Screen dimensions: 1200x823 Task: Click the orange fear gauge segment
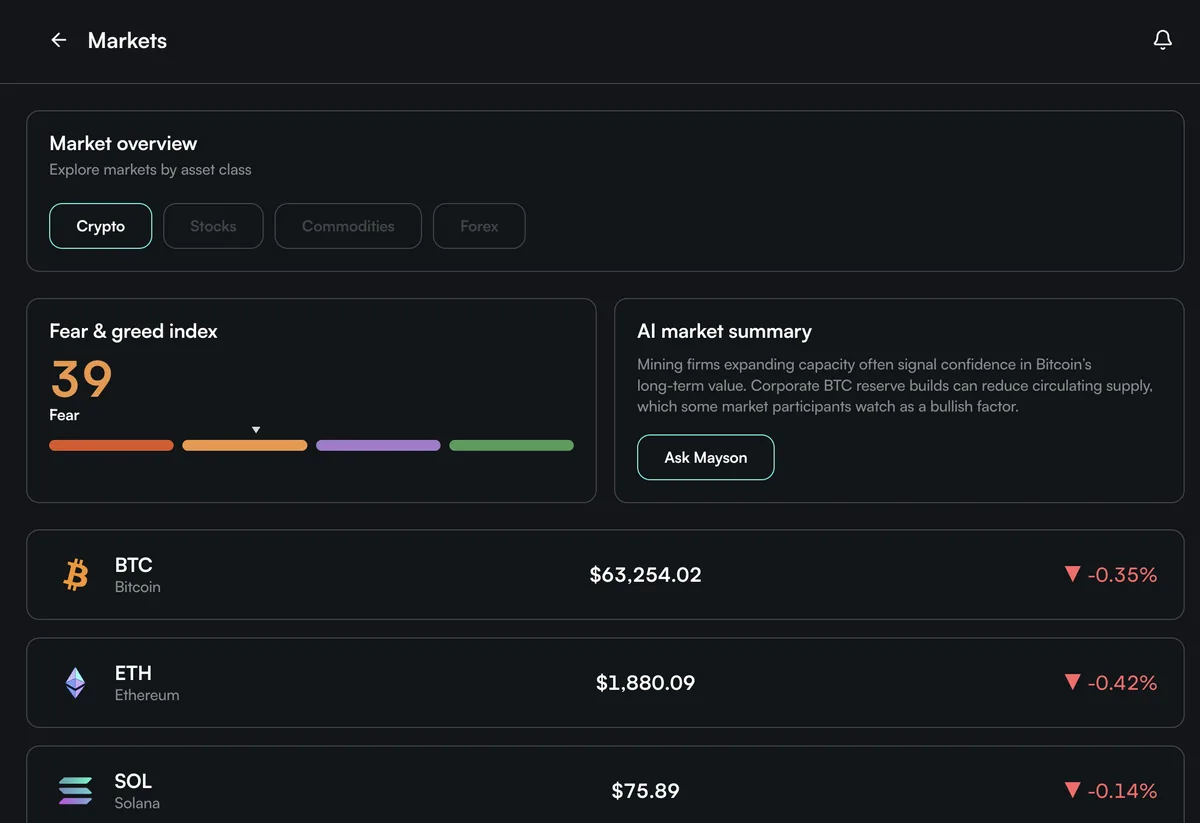[x=245, y=445]
